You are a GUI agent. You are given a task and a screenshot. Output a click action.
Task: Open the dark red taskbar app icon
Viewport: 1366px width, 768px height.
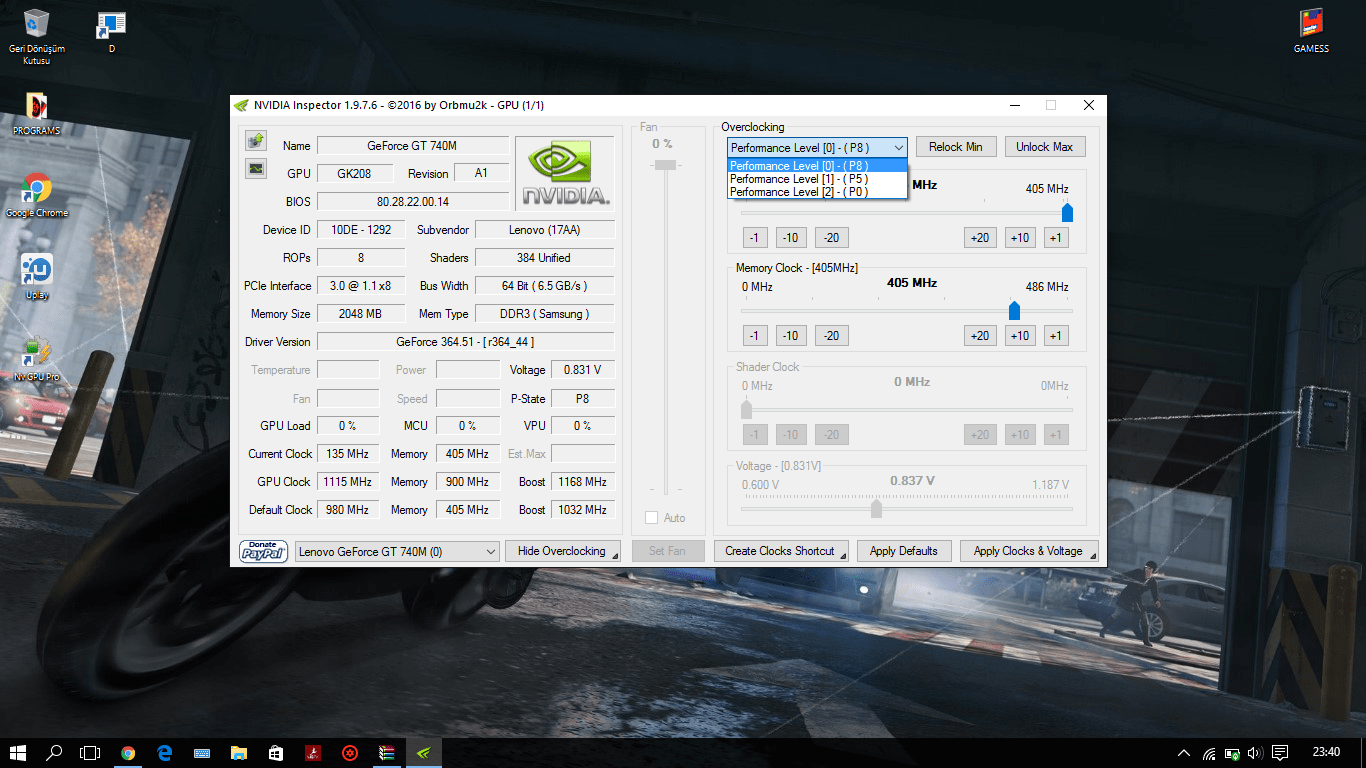coord(313,753)
